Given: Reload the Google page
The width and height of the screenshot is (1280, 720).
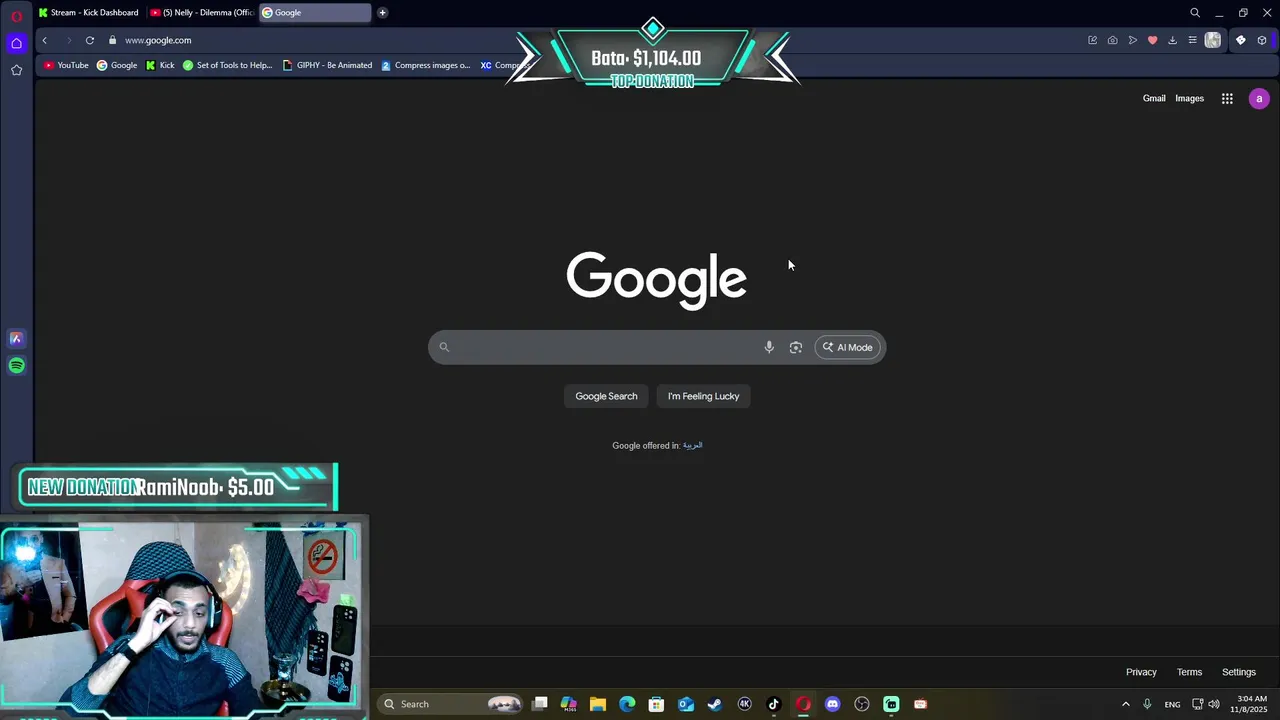Looking at the screenshot, I should click(x=90, y=40).
